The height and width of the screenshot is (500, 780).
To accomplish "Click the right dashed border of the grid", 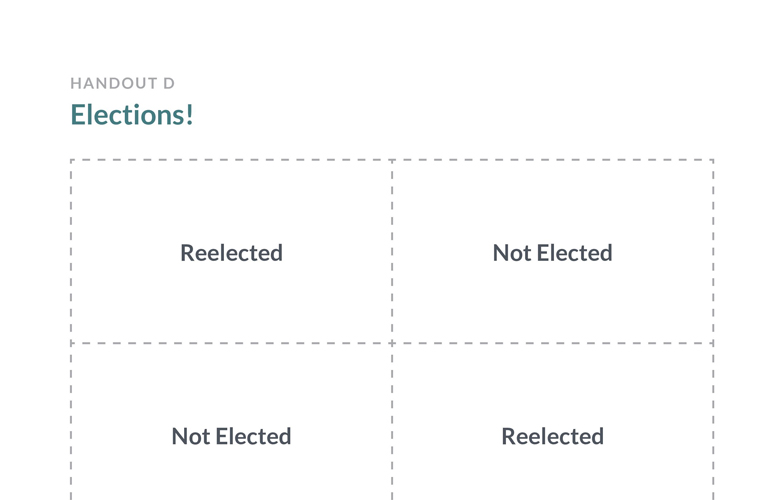I will (x=713, y=250).
